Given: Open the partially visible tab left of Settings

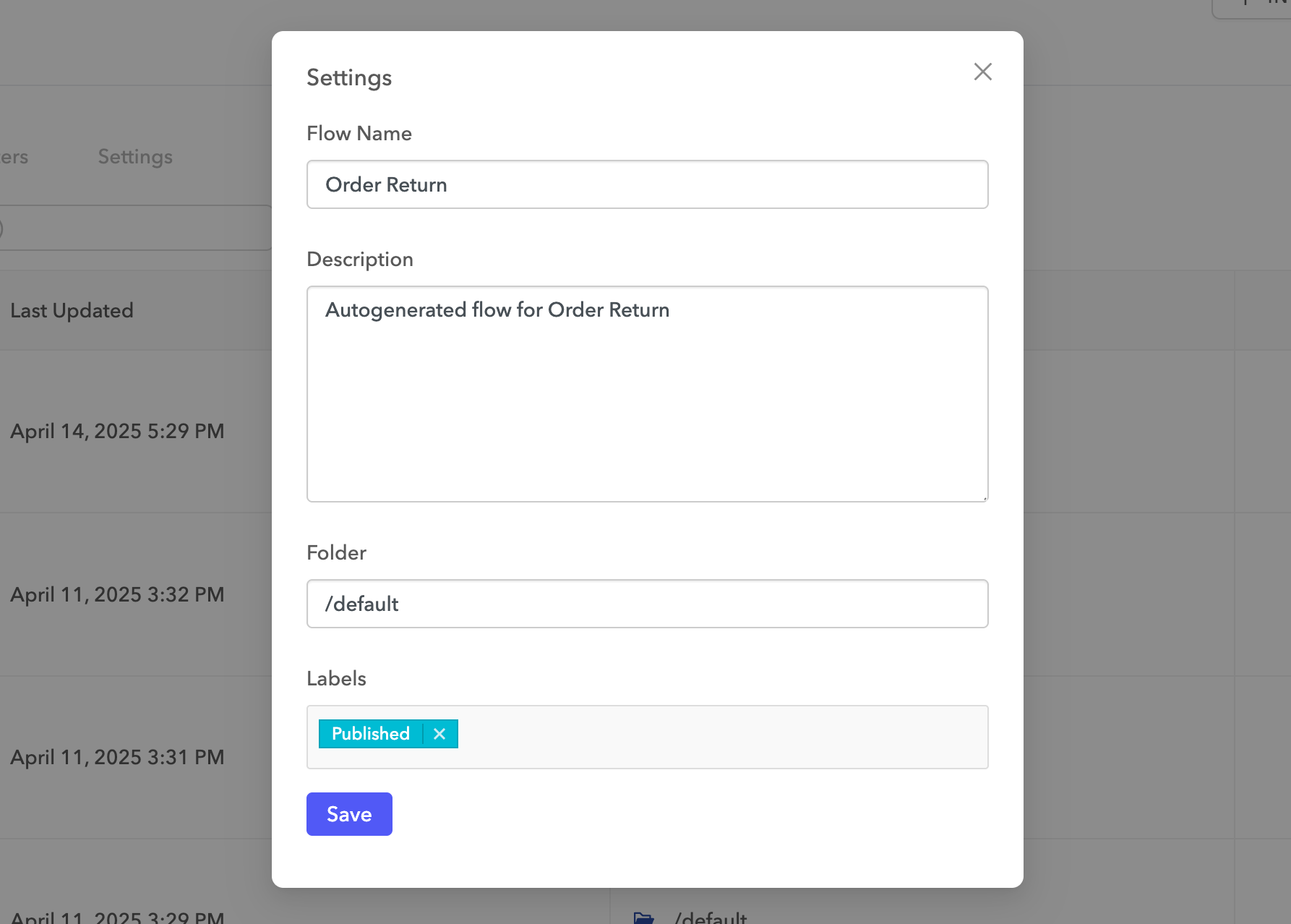Looking at the screenshot, I should [14, 157].
